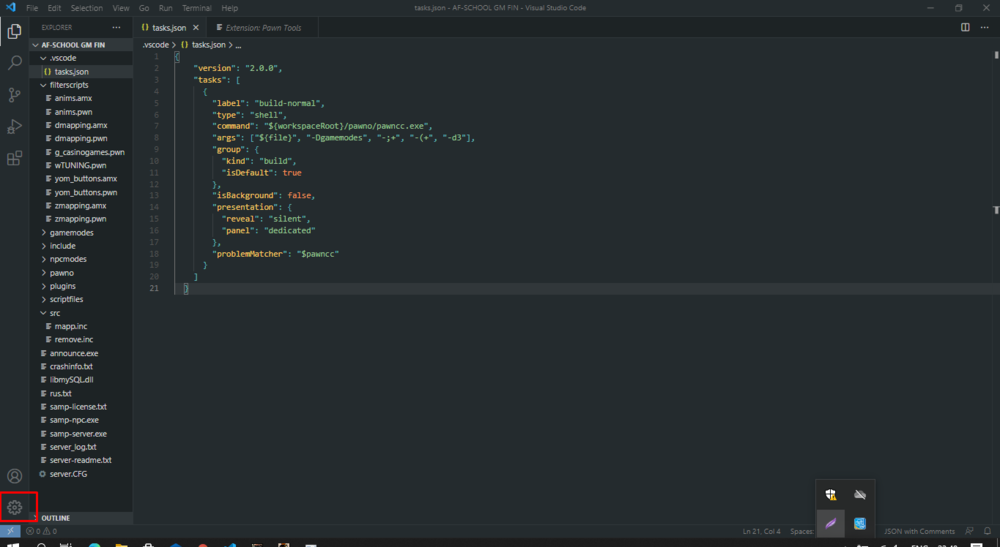Close the tasks.json editor tab
The height and width of the screenshot is (547, 1000).
(196, 27)
